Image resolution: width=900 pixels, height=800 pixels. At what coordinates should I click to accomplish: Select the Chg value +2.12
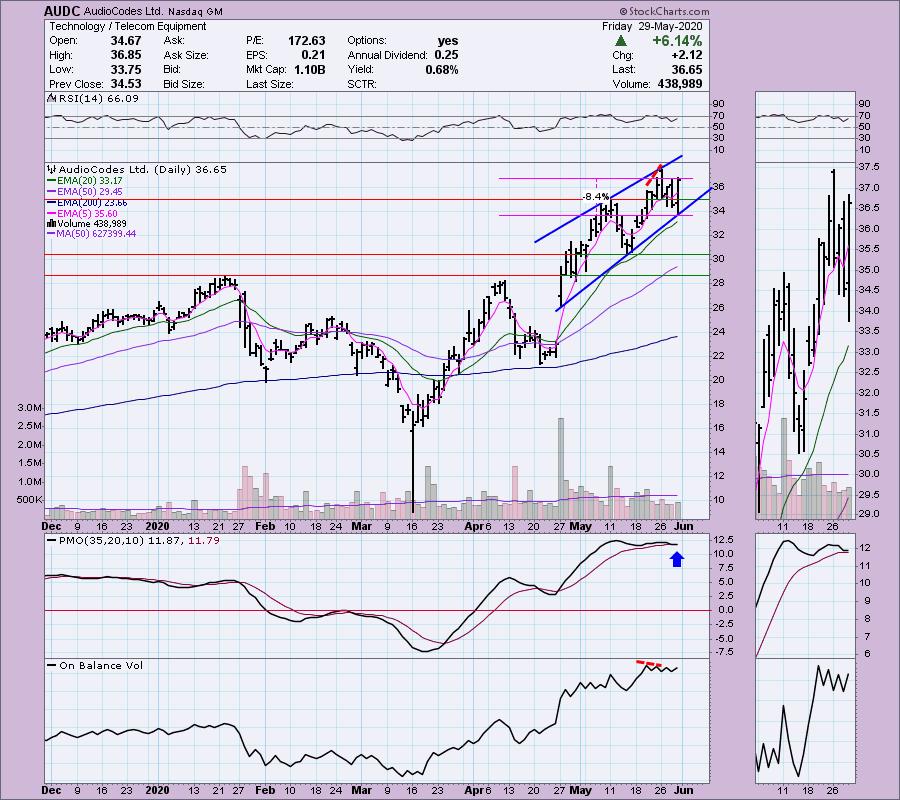(686, 55)
